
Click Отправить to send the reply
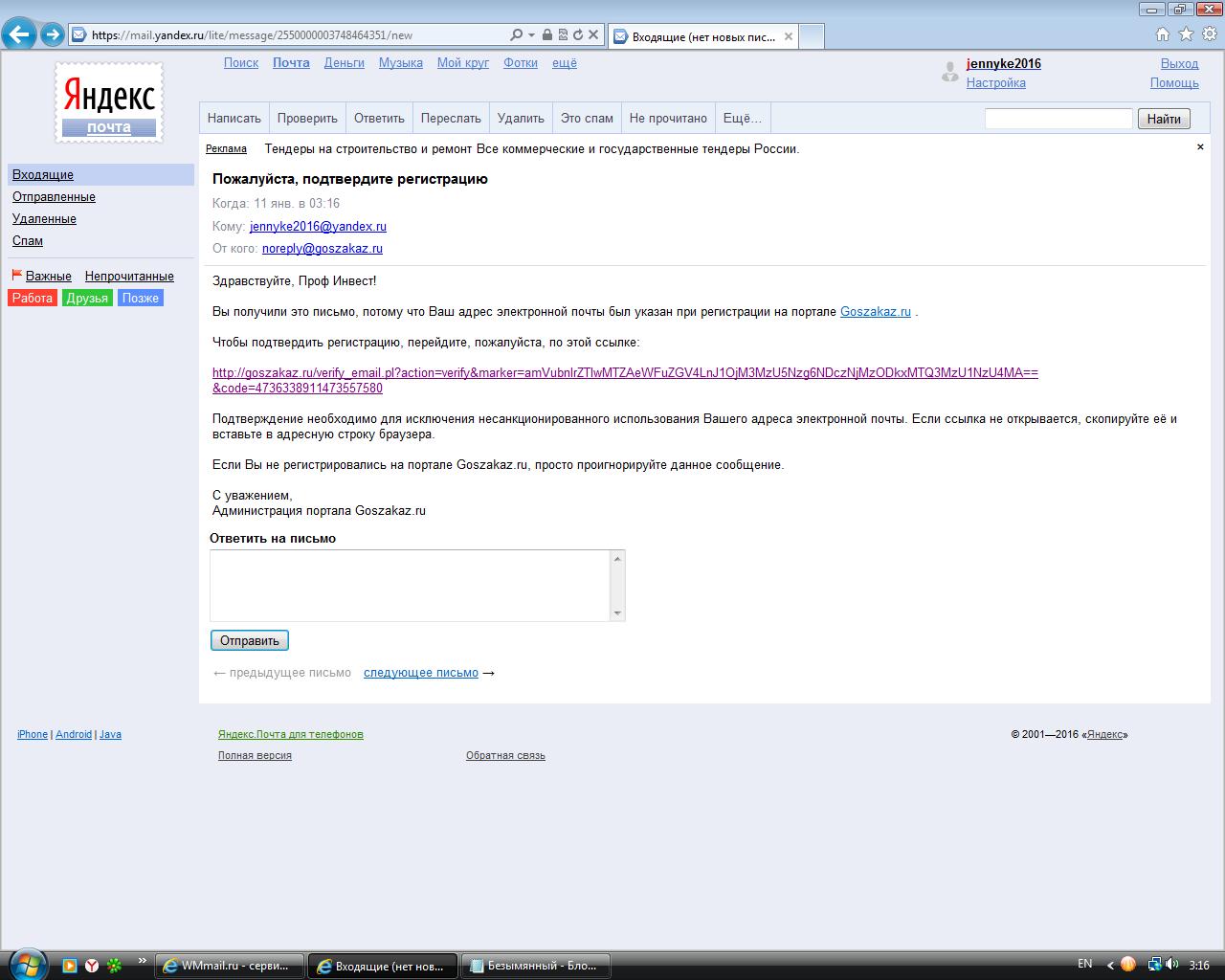coord(250,641)
